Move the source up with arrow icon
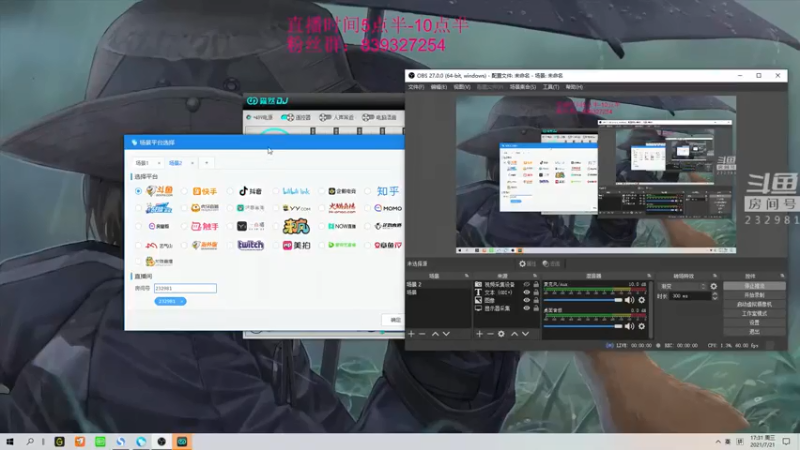 514,334
